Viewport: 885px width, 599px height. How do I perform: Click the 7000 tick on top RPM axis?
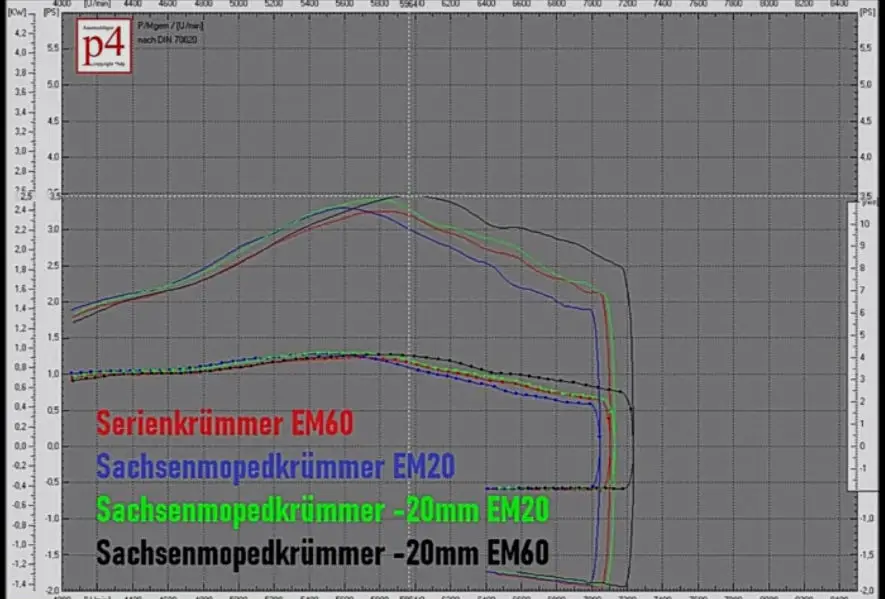pos(593,4)
